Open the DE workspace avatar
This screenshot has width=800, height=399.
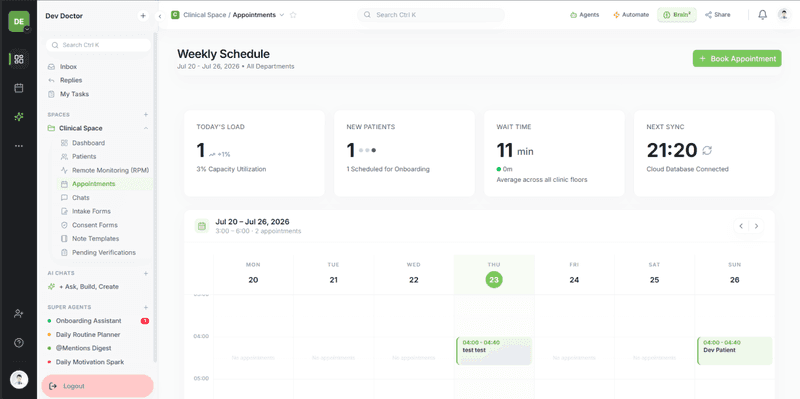tap(19, 21)
